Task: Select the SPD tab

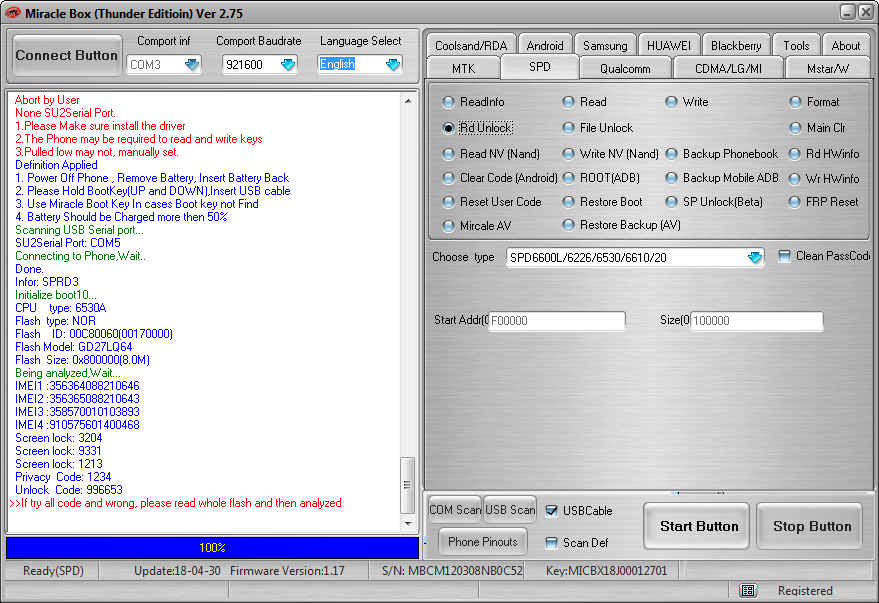Action: pos(540,67)
